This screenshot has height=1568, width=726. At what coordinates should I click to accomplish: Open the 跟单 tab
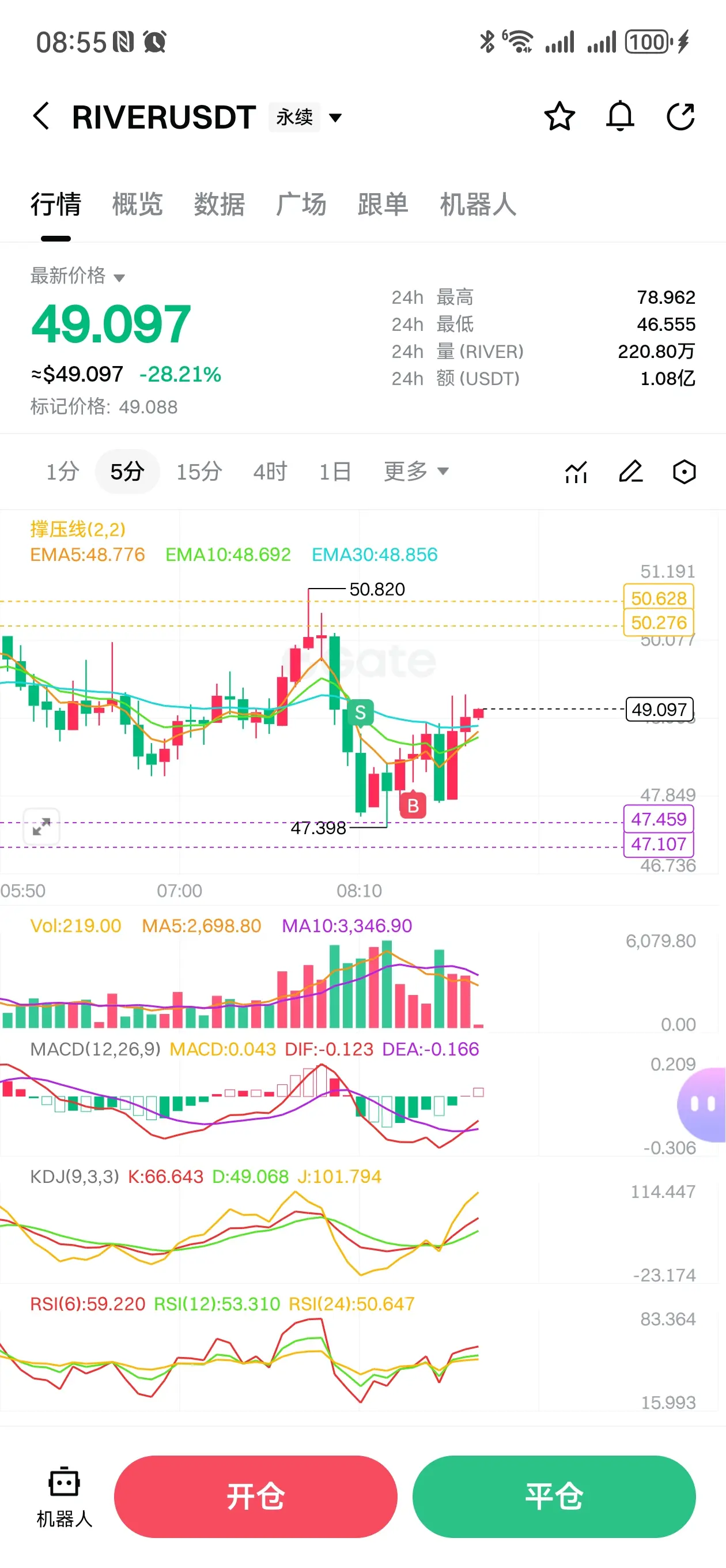tap(383, 204)
